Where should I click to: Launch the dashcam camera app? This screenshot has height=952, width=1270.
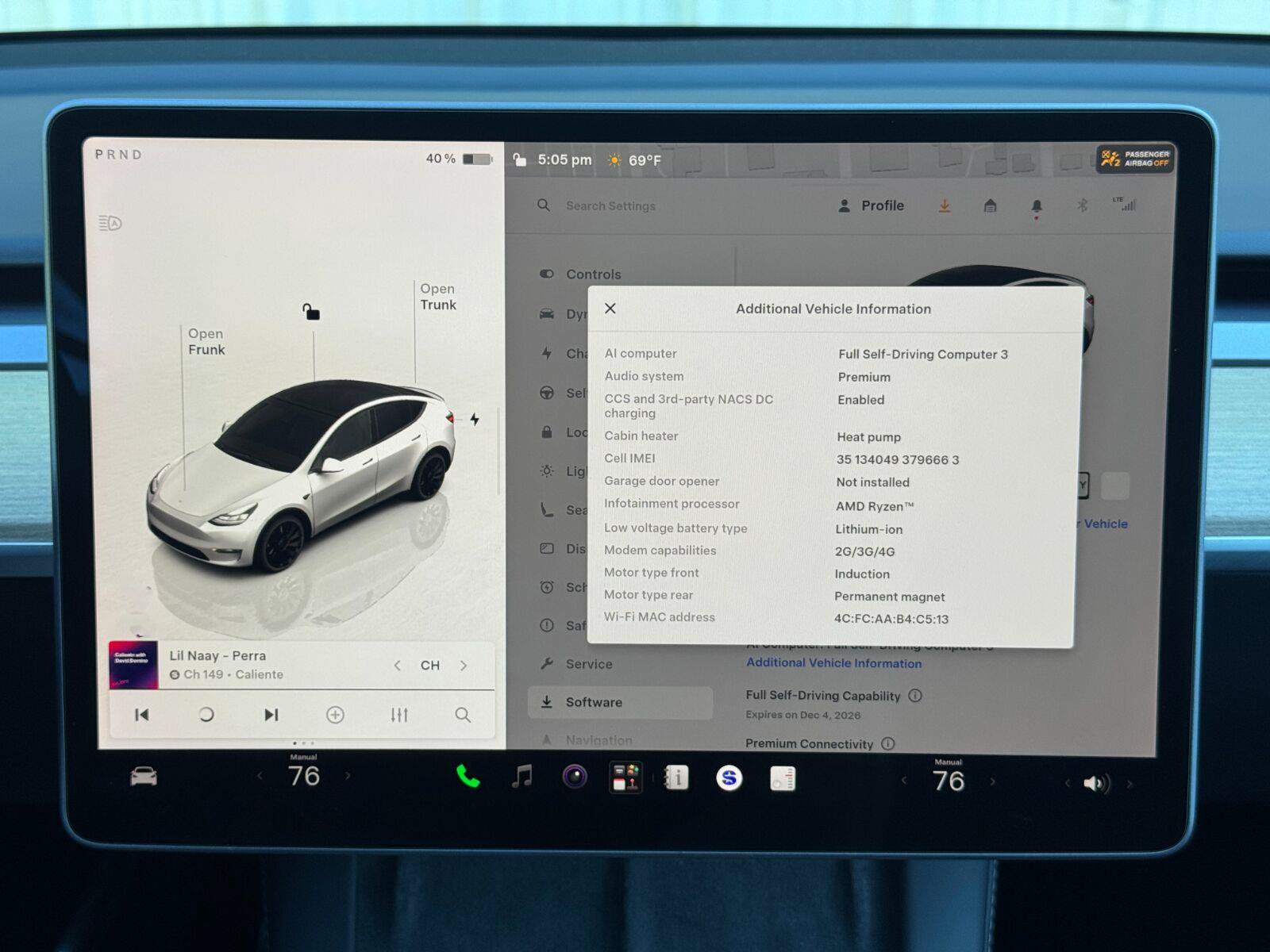point(575,777)
